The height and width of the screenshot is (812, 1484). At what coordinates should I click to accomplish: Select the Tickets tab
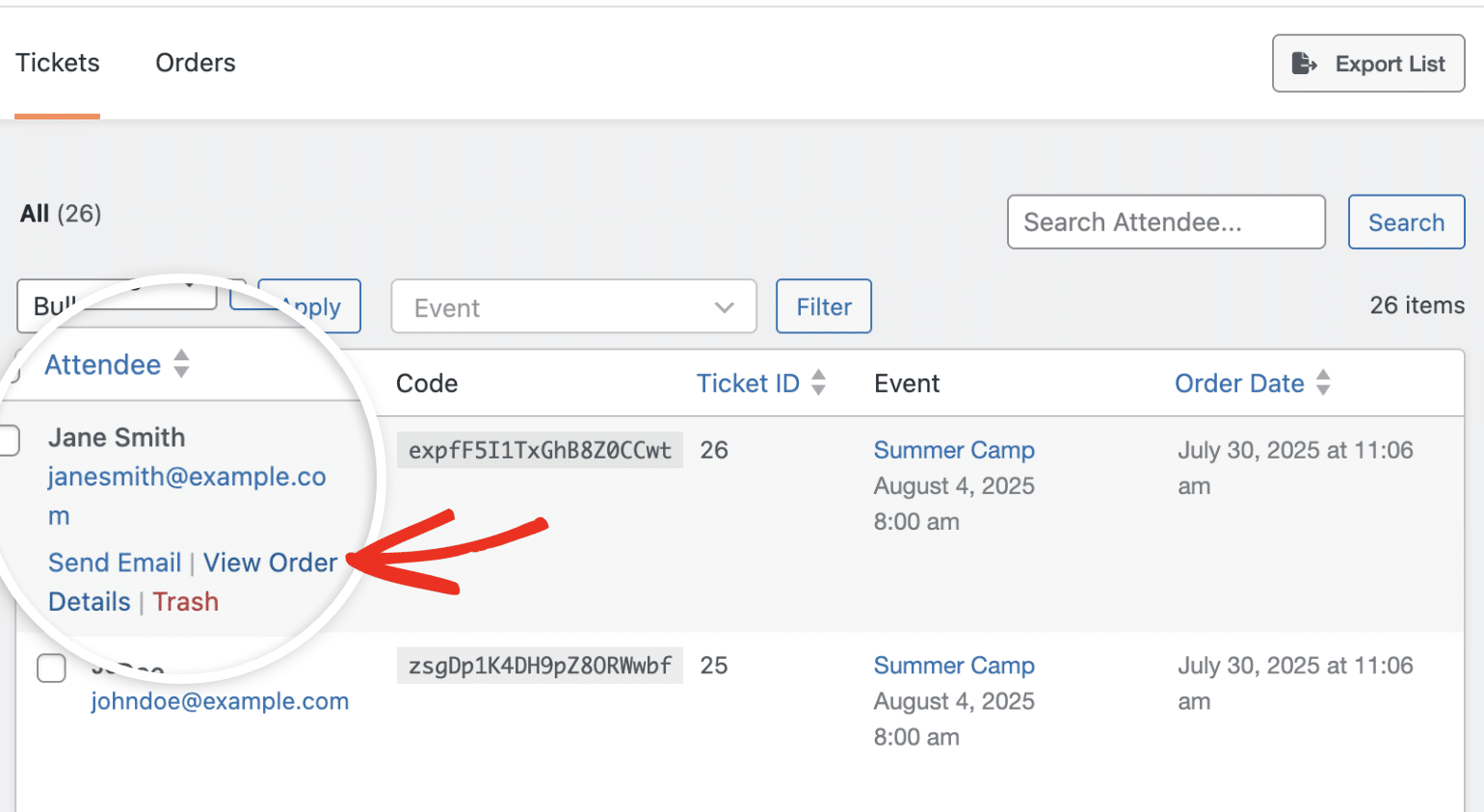[58, 63]
